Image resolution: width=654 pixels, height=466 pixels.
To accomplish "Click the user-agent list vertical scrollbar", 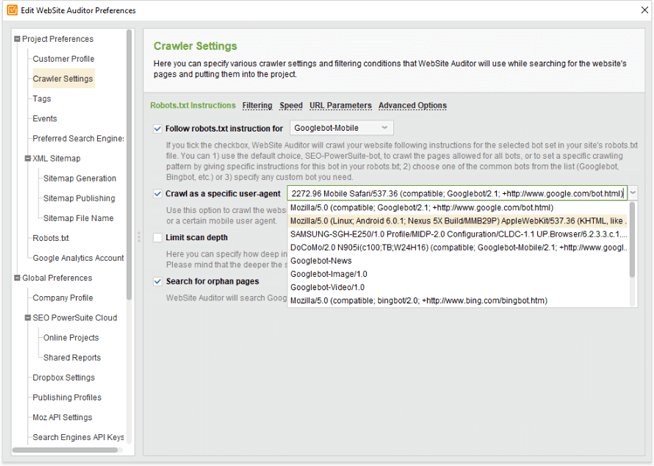I will point(632,240).
